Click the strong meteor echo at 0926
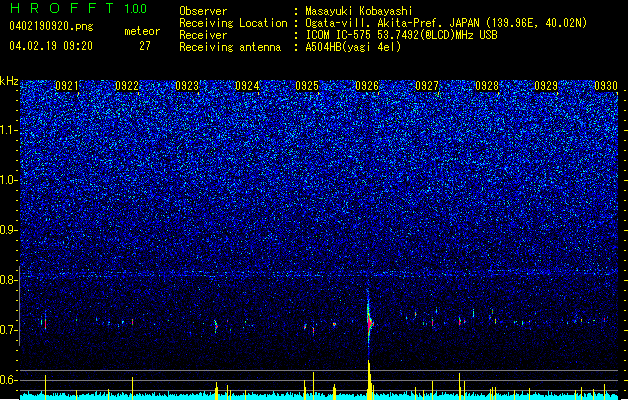Viewport: 629px width, 400px height. 369,322
